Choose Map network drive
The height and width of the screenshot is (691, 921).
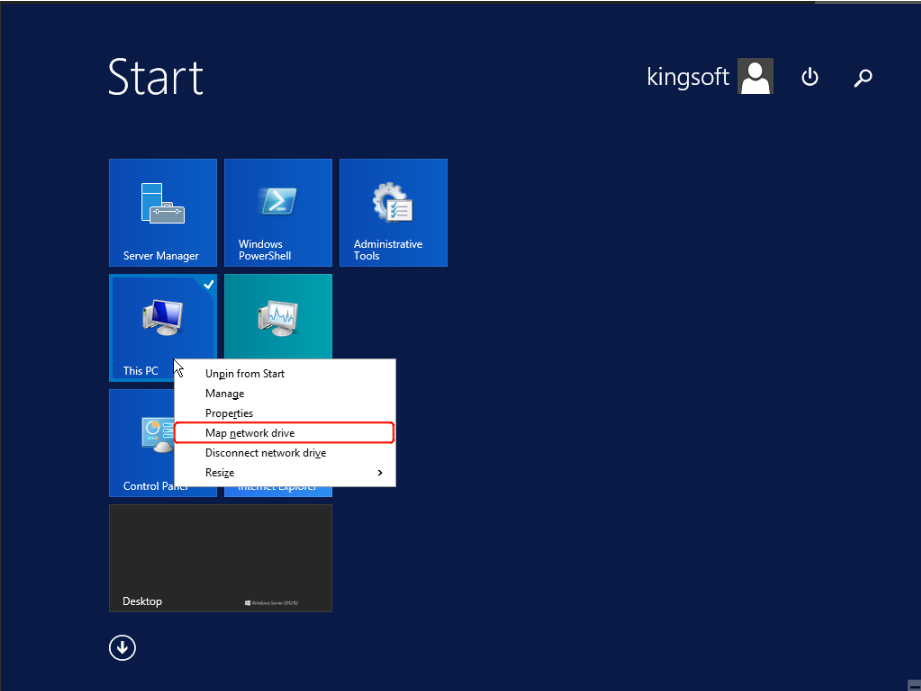tap(285, 433)
